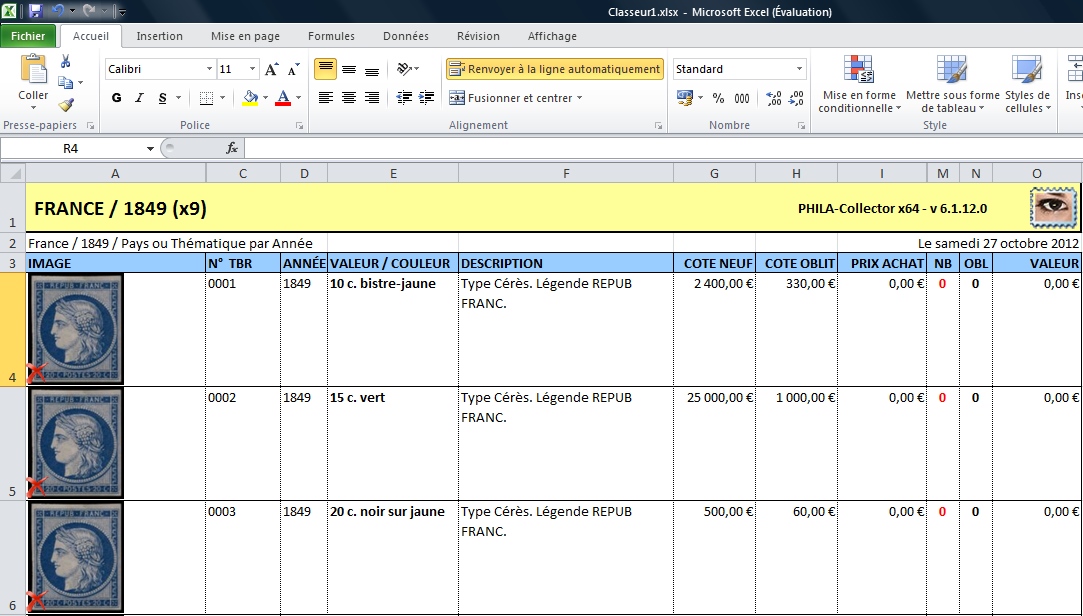This screenshot has height=616, width=1083.
Task: Toggle italic (I) formatting
Action: 140,98
